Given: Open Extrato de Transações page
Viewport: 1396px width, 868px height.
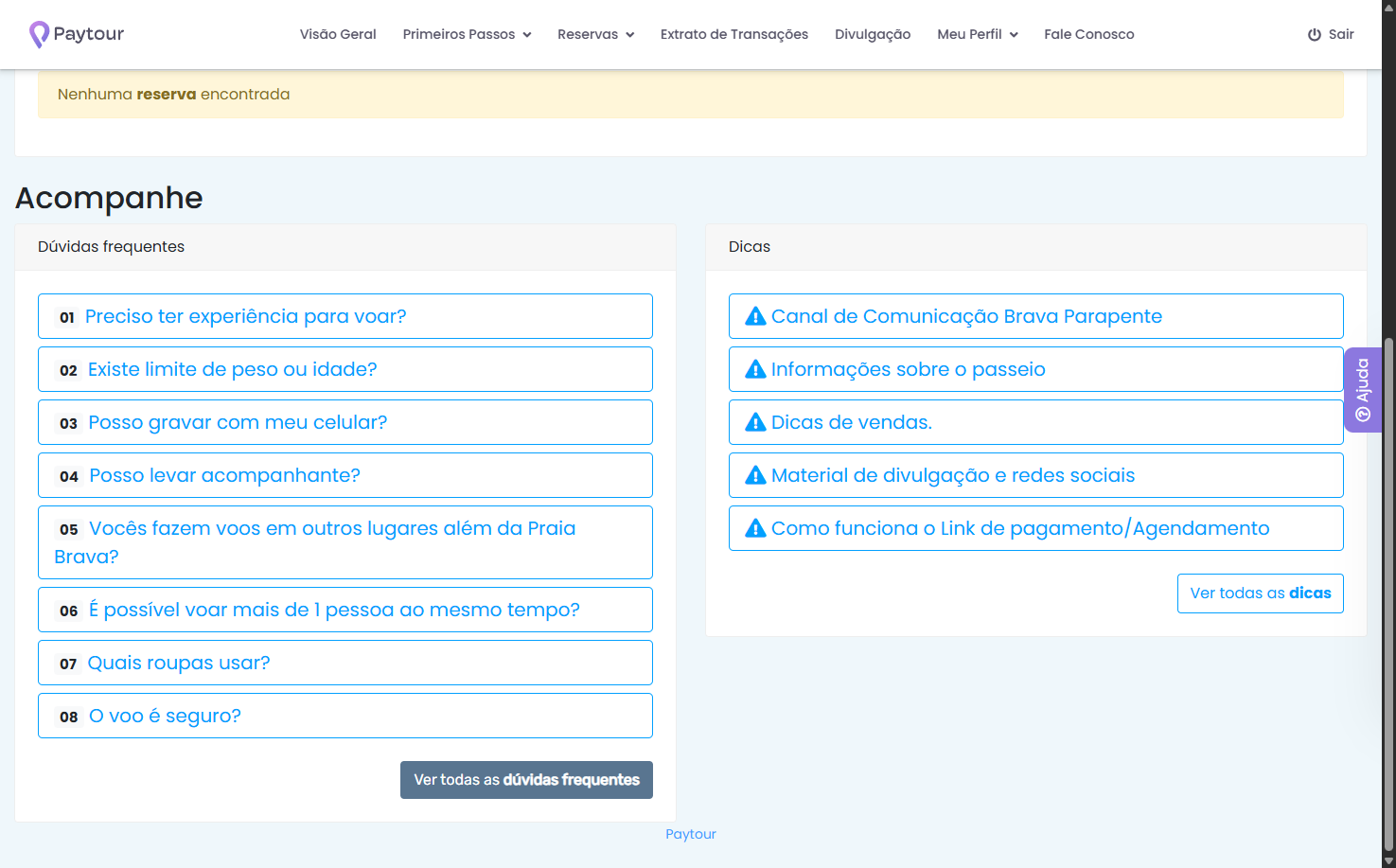Looking at the screenshot, I should pyautogui.click(x=734, y=34).
